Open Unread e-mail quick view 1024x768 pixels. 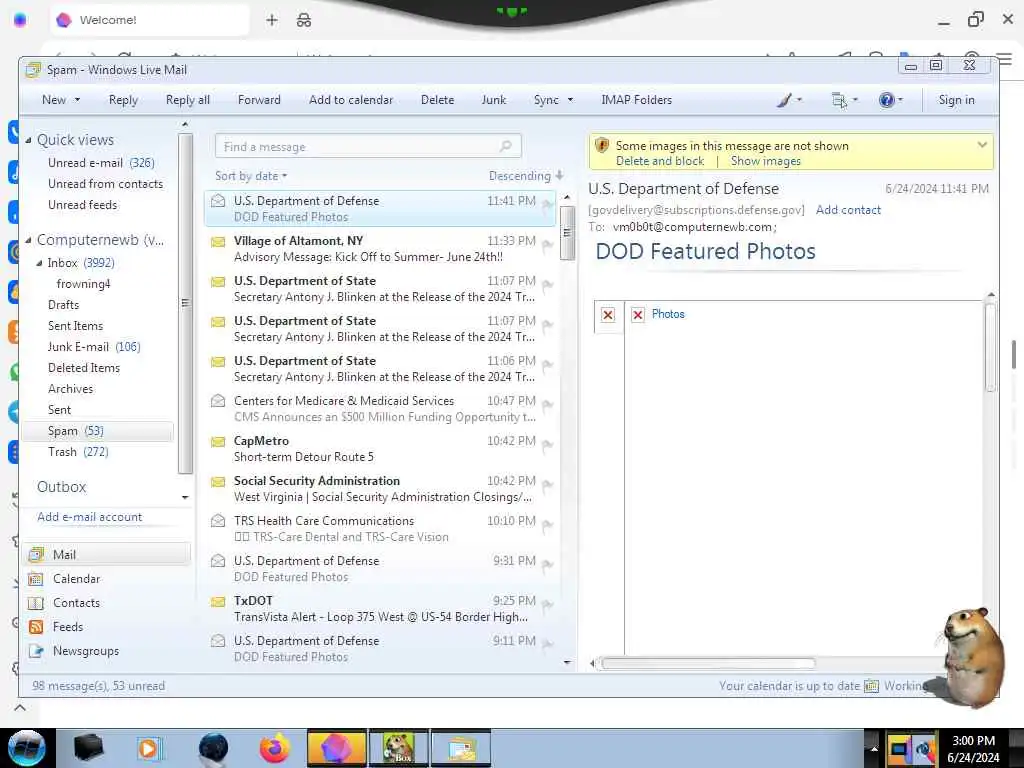(x=101, y=163)
